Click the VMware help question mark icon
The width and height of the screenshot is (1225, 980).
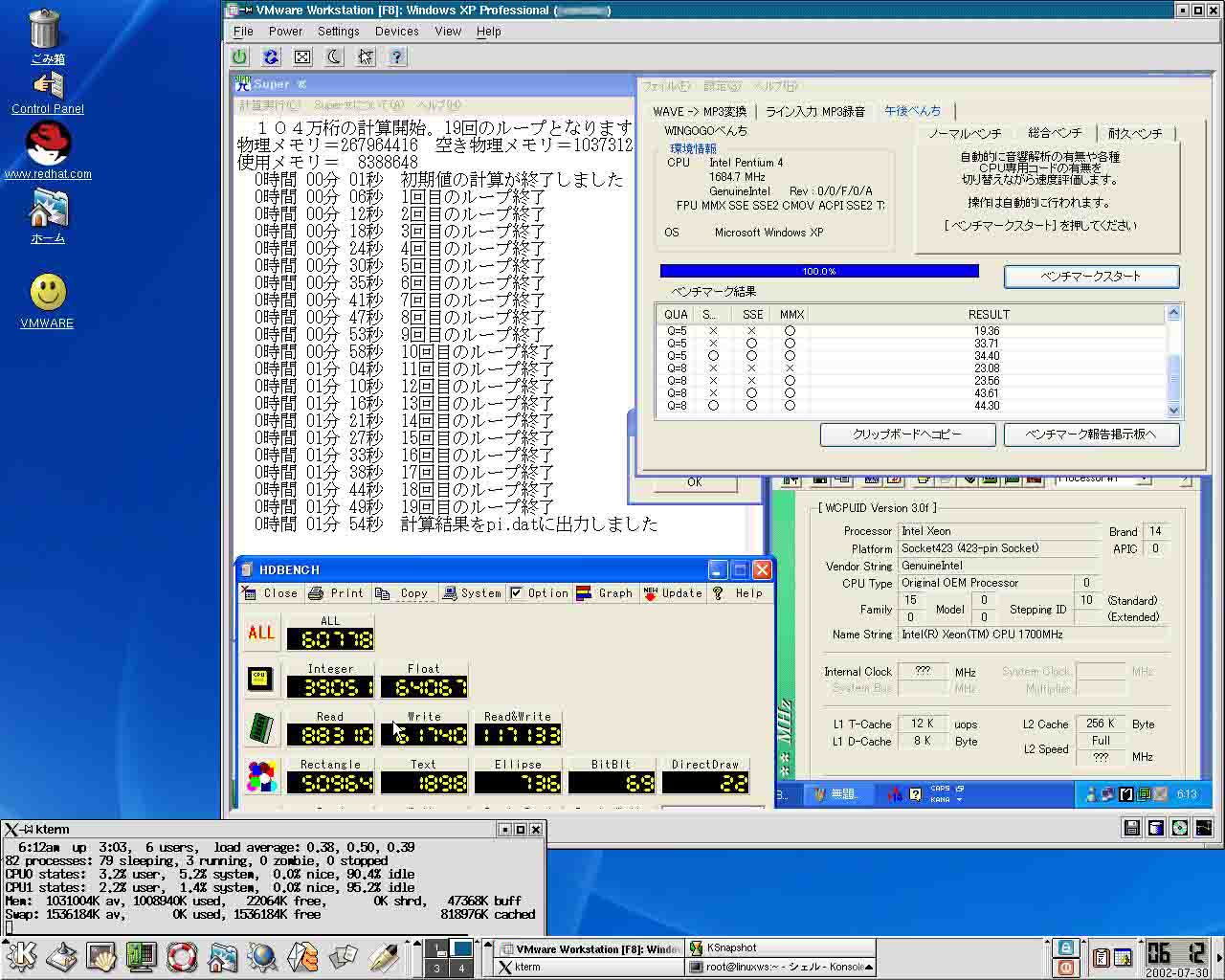(397, 57)
